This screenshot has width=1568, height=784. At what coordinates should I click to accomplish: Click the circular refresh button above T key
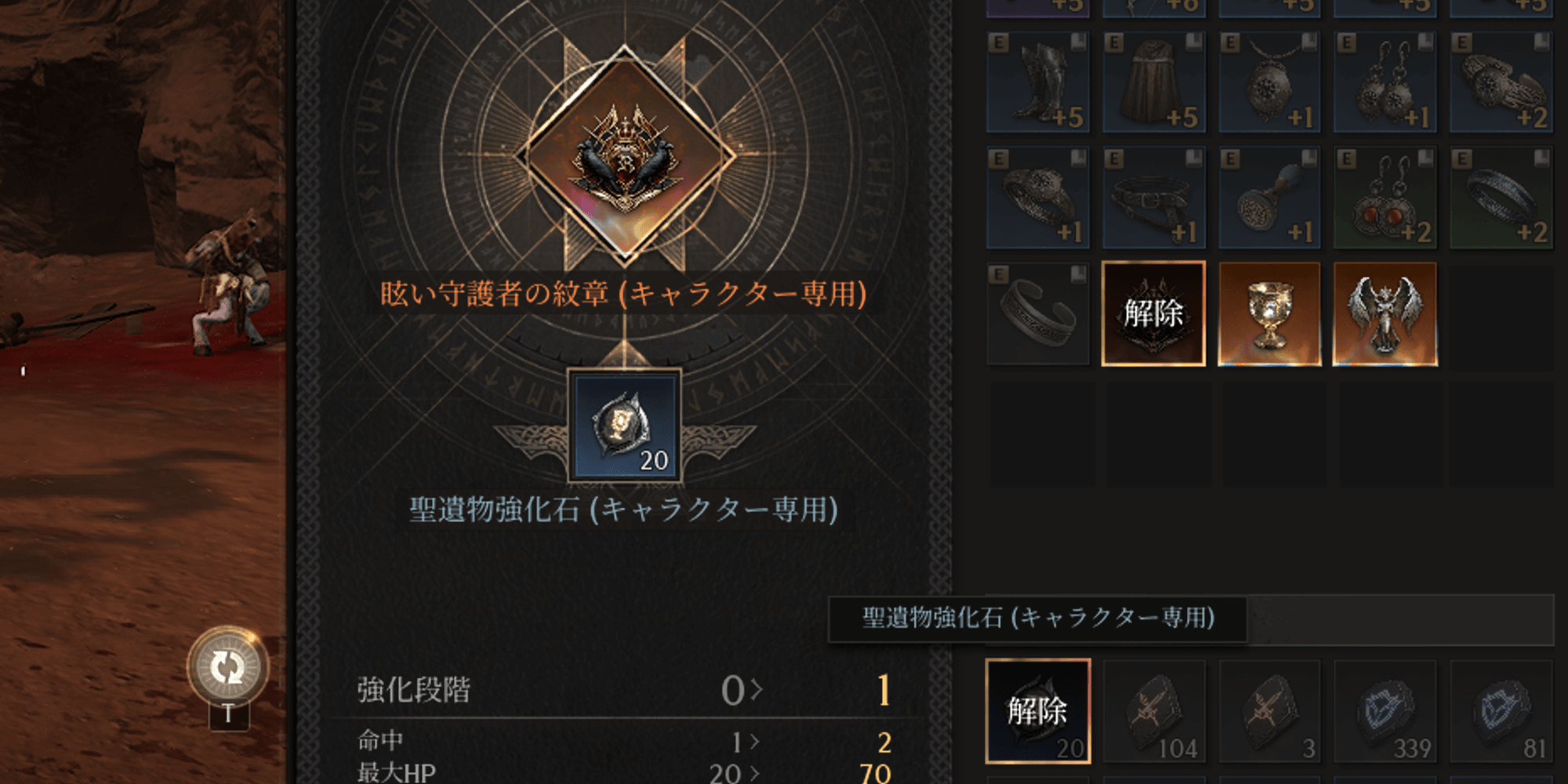(x=228, y=667)
